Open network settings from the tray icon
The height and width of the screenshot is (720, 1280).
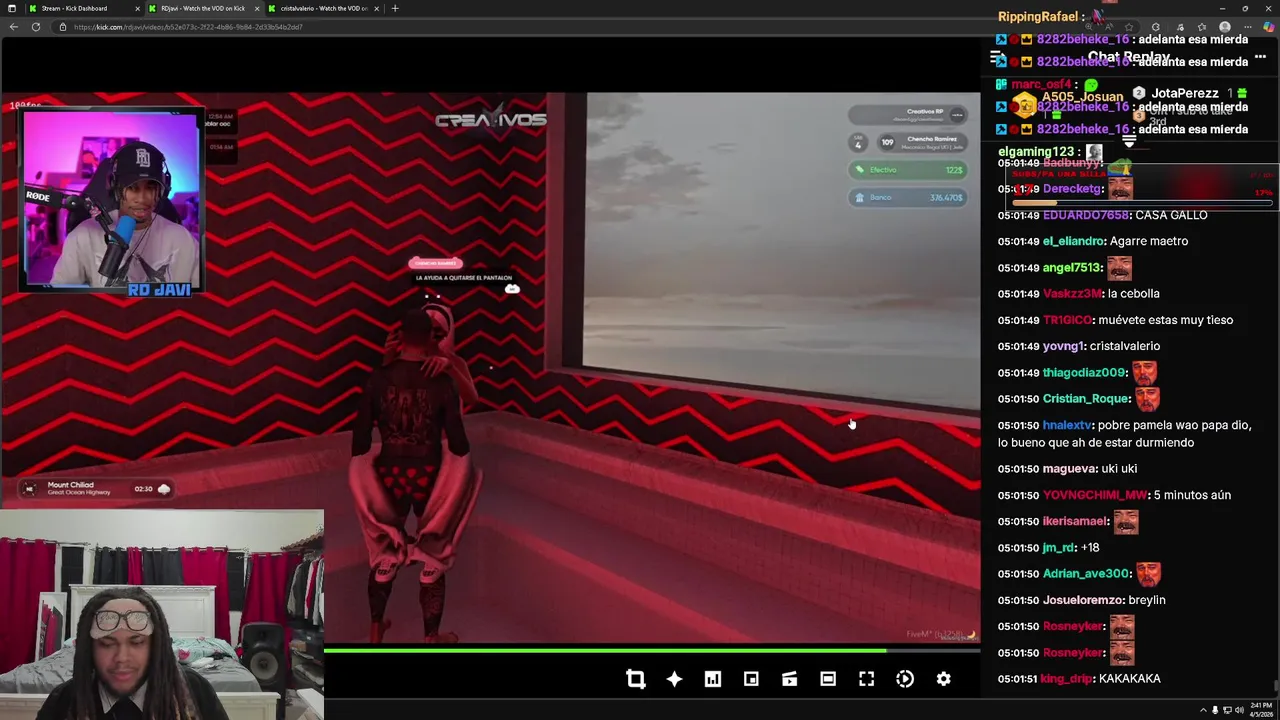1227,710
